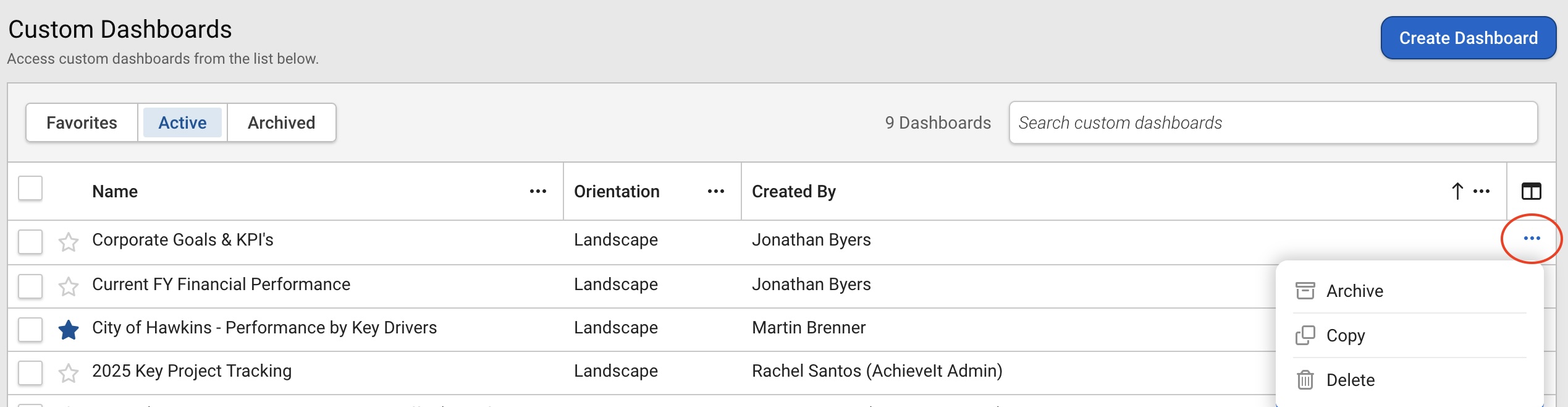Focus the Search custom dashboards field
1568x407 pixels.
point(1273,122)
